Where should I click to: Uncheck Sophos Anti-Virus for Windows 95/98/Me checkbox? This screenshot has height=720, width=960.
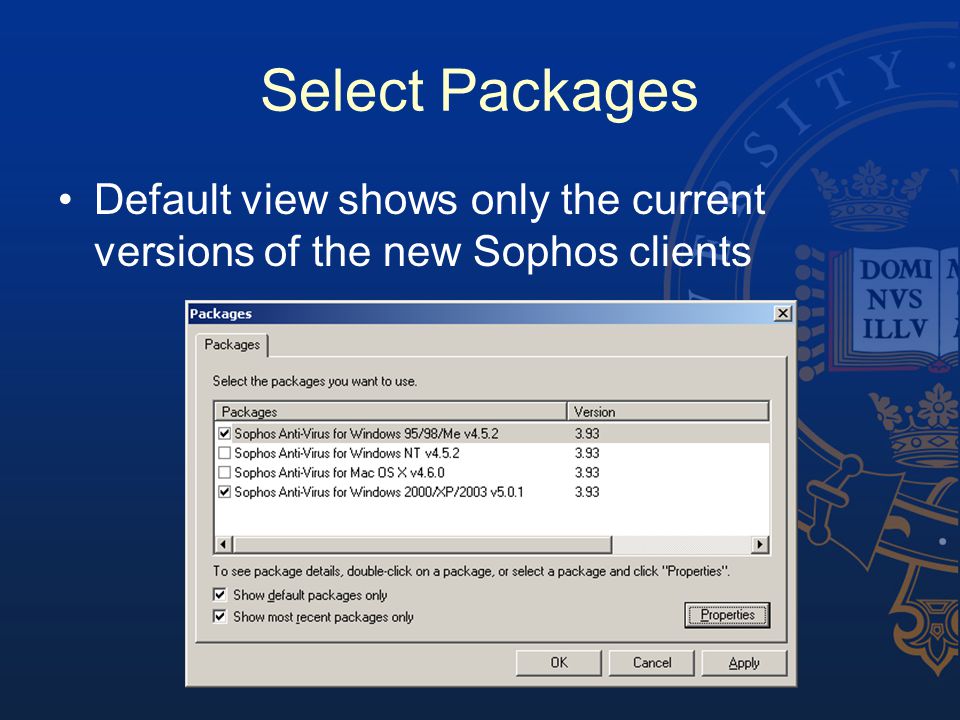click(224, 434)
